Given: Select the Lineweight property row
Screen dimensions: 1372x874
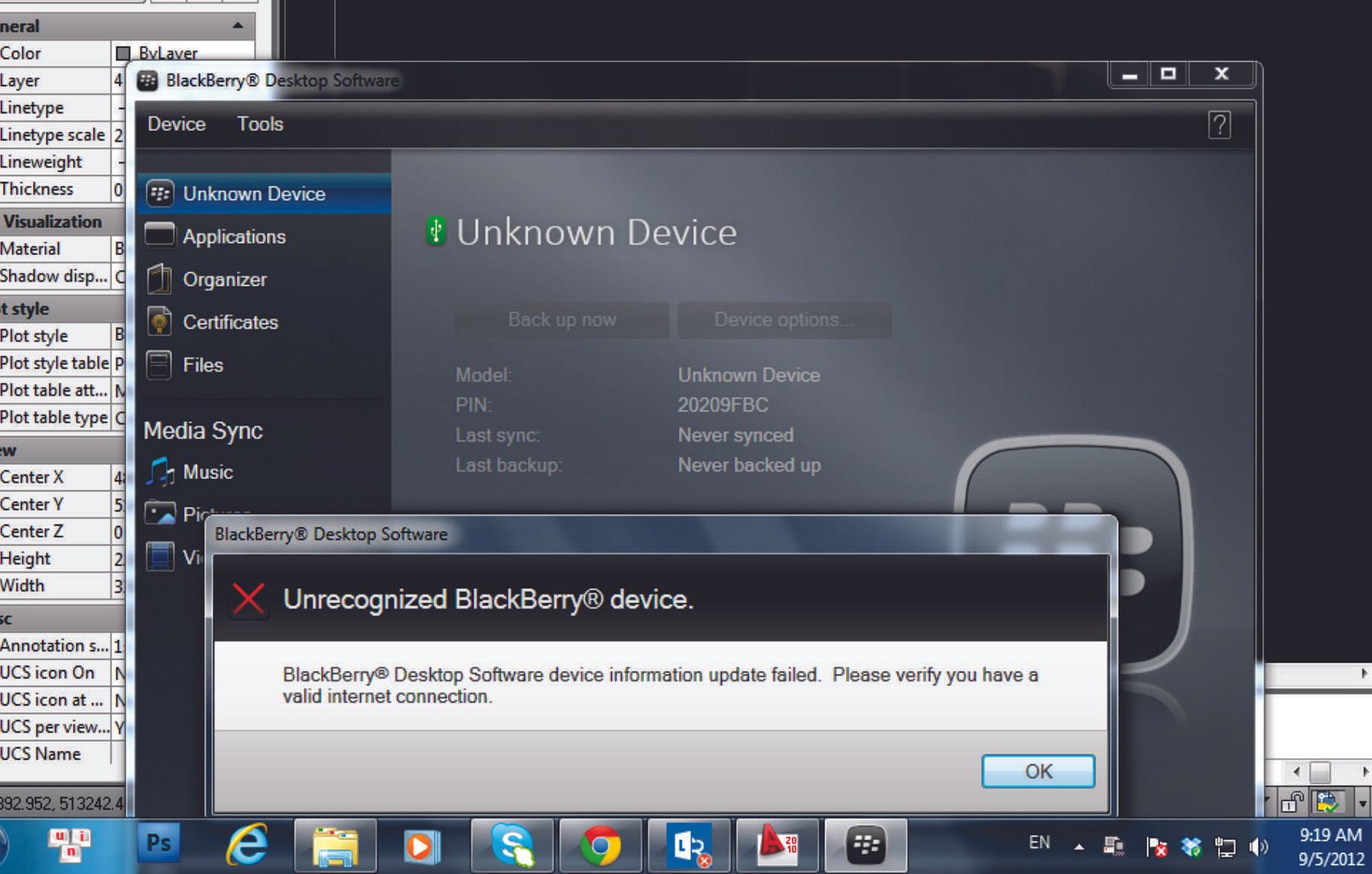Looking at the screenshot, I should pyautogui.click(x=63, y=162).
